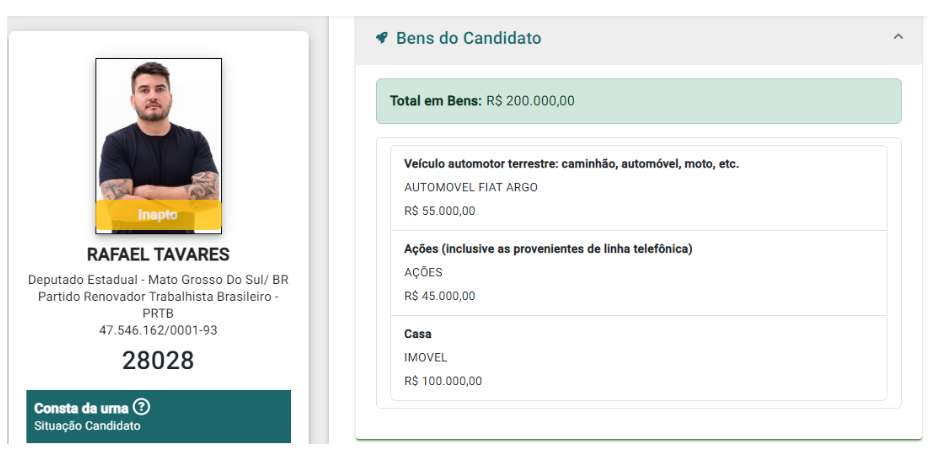Click the yellow Inapto status badge
Screen dimensions: 942x460
[158, 214]
